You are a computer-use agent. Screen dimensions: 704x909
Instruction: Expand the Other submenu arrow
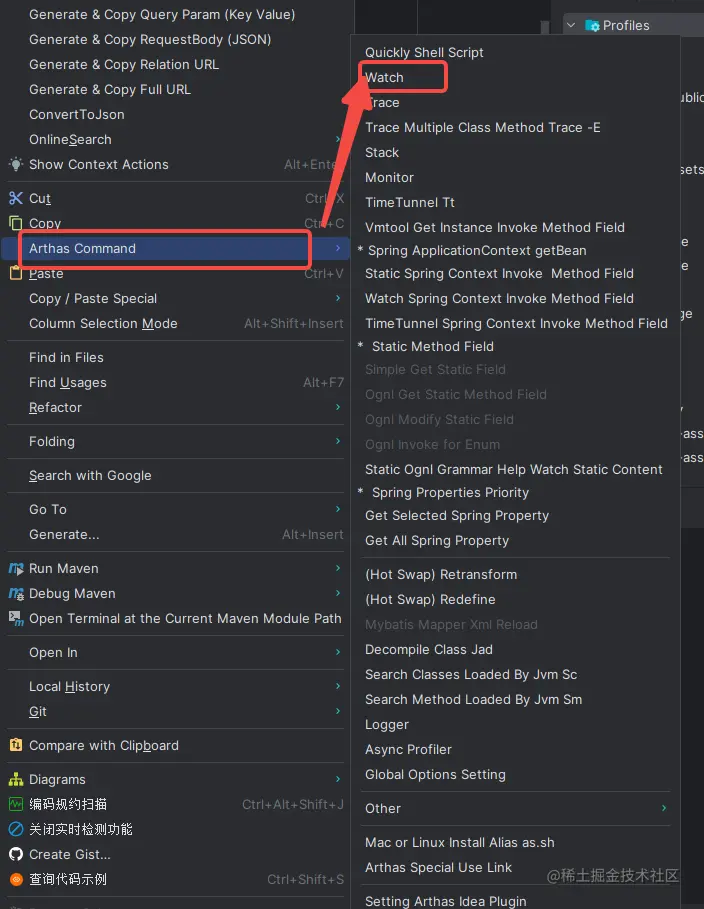pyautogui.click(x=664, y=808)
